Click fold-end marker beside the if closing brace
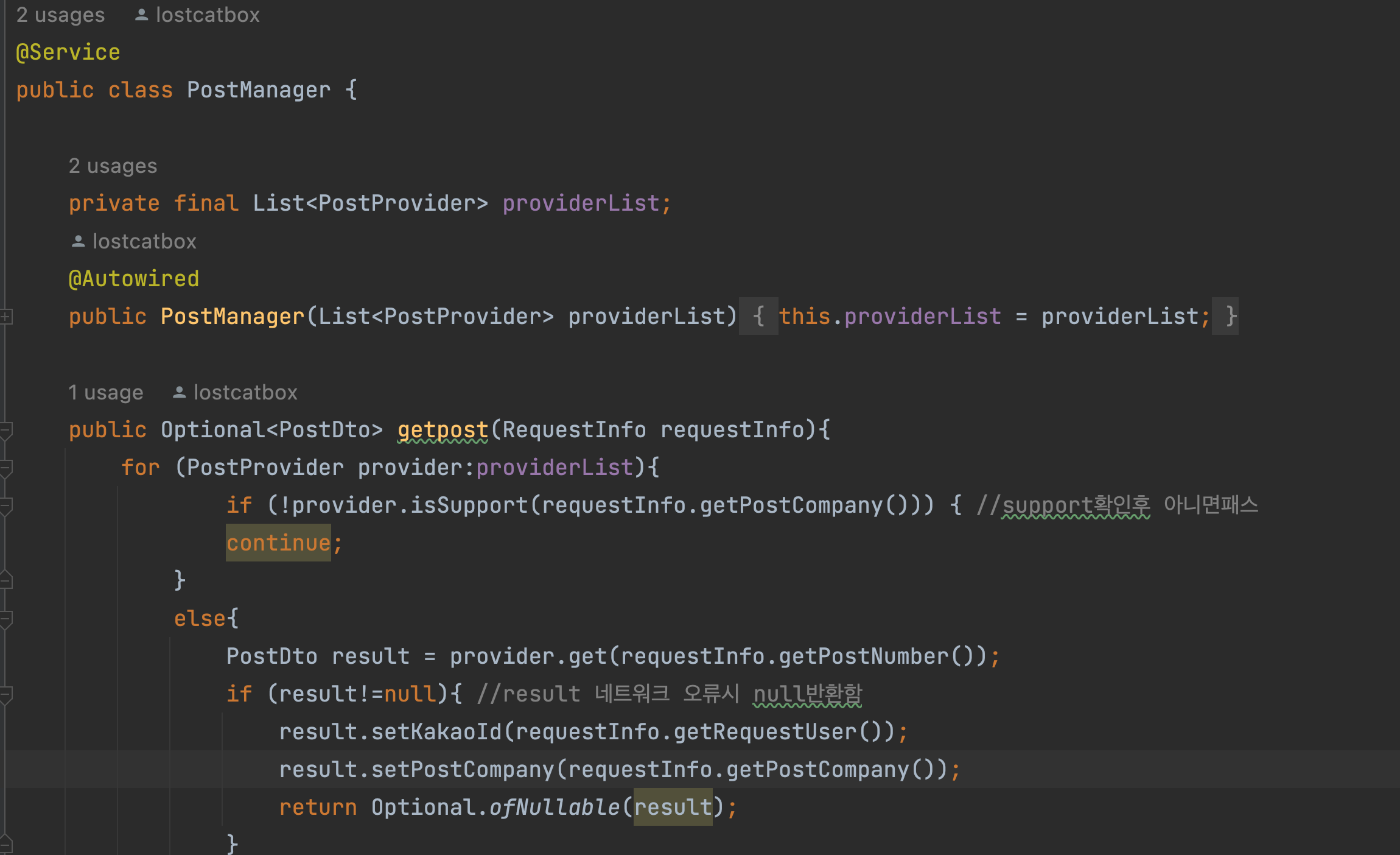The image size is (1400, 855). tap(5, 580)
